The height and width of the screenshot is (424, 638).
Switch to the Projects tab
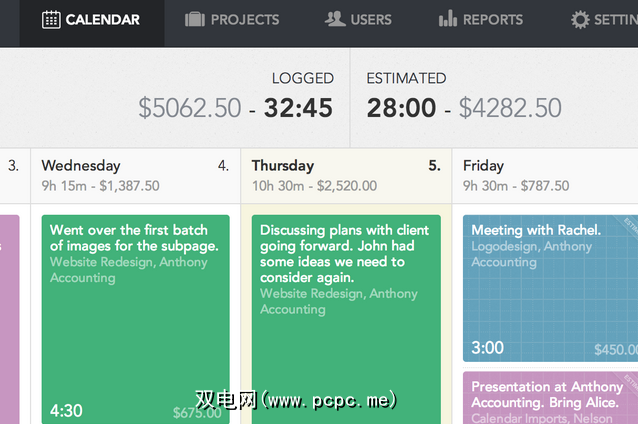coord(233,20)
